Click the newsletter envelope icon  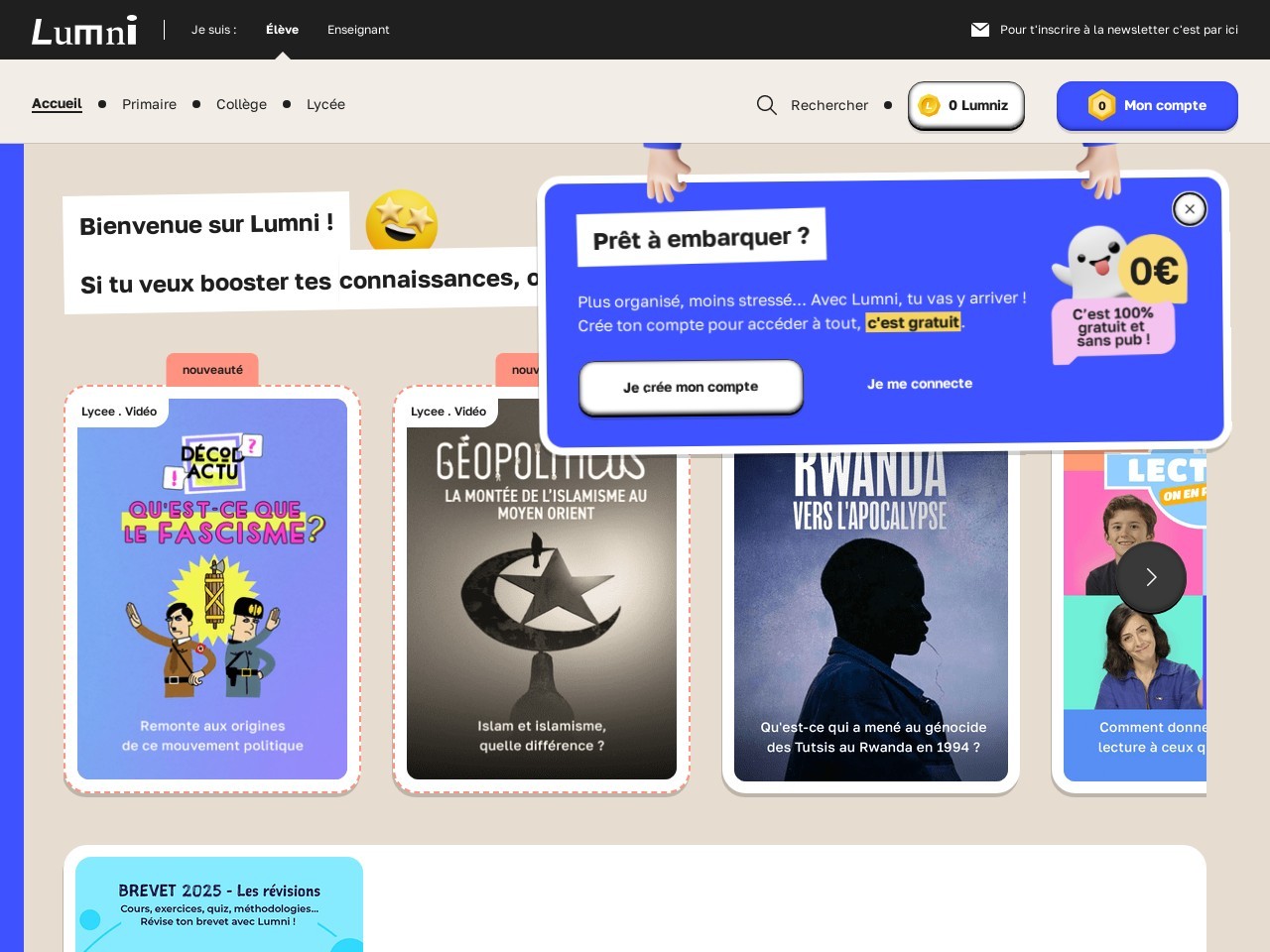point(980,30)
